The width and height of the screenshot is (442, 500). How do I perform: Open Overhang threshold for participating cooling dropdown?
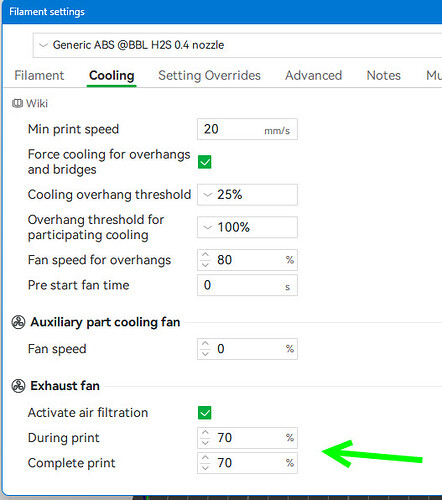tap(247, 227)
